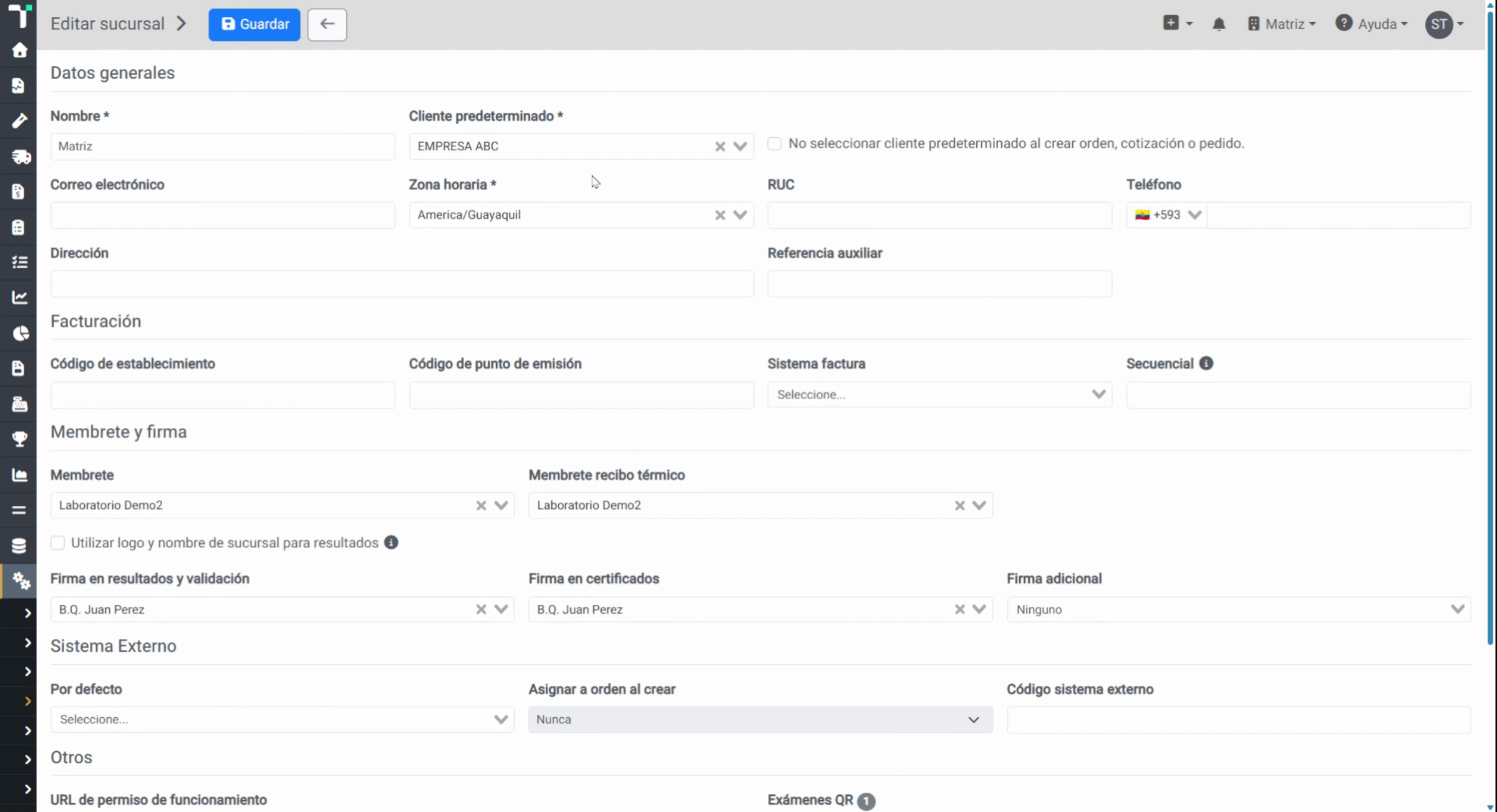The width and height of the screenshot is (1497, 812).
Task: Clear the Cliente predeterminado EMPRESA ABC selection
Action: tap(720, 147)
